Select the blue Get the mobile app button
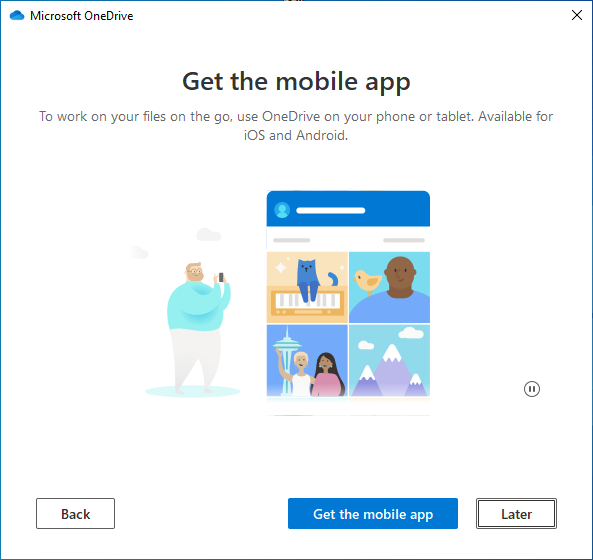 point(373,513)
